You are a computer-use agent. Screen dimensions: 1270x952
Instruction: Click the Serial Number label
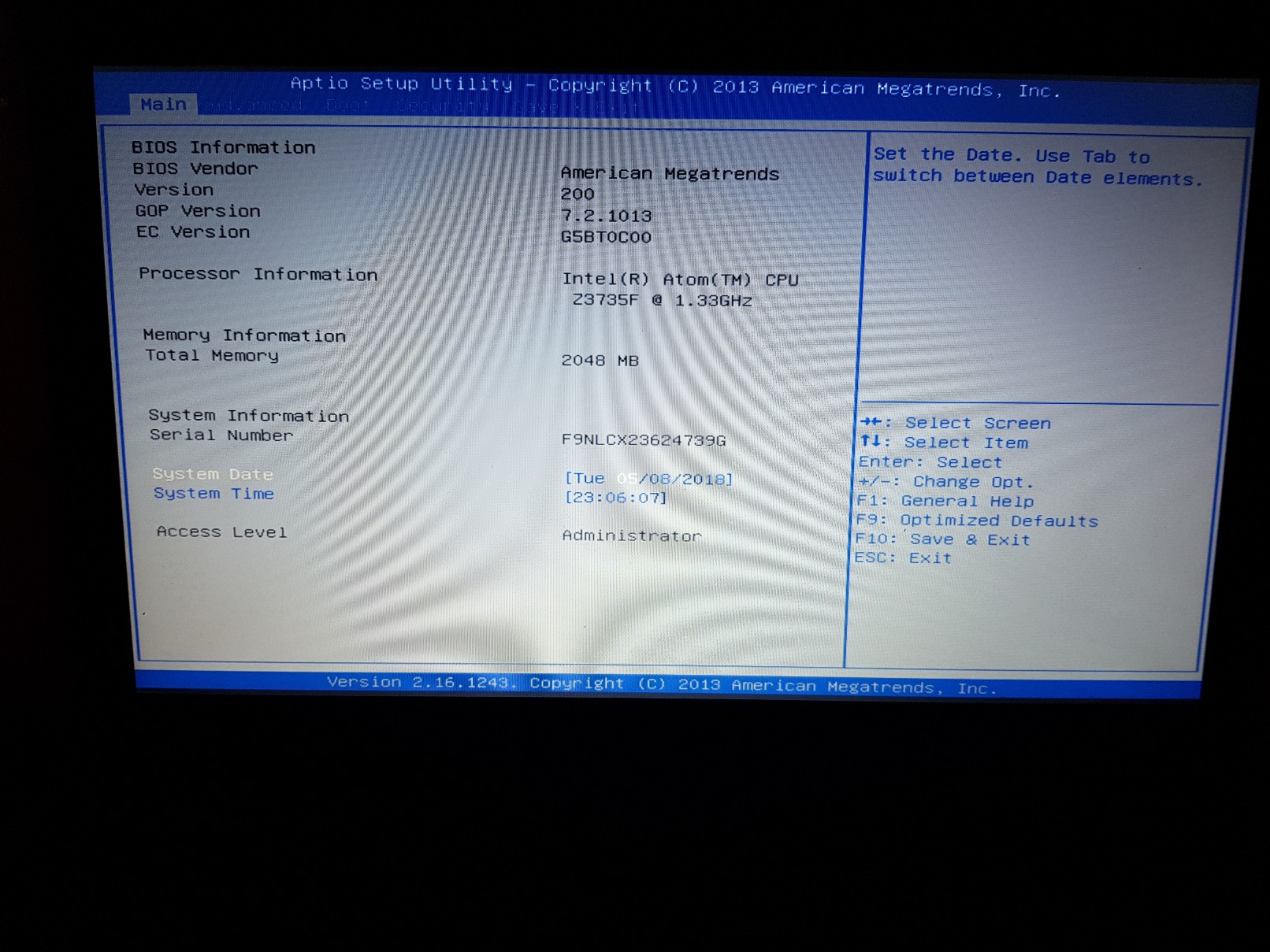221,435
